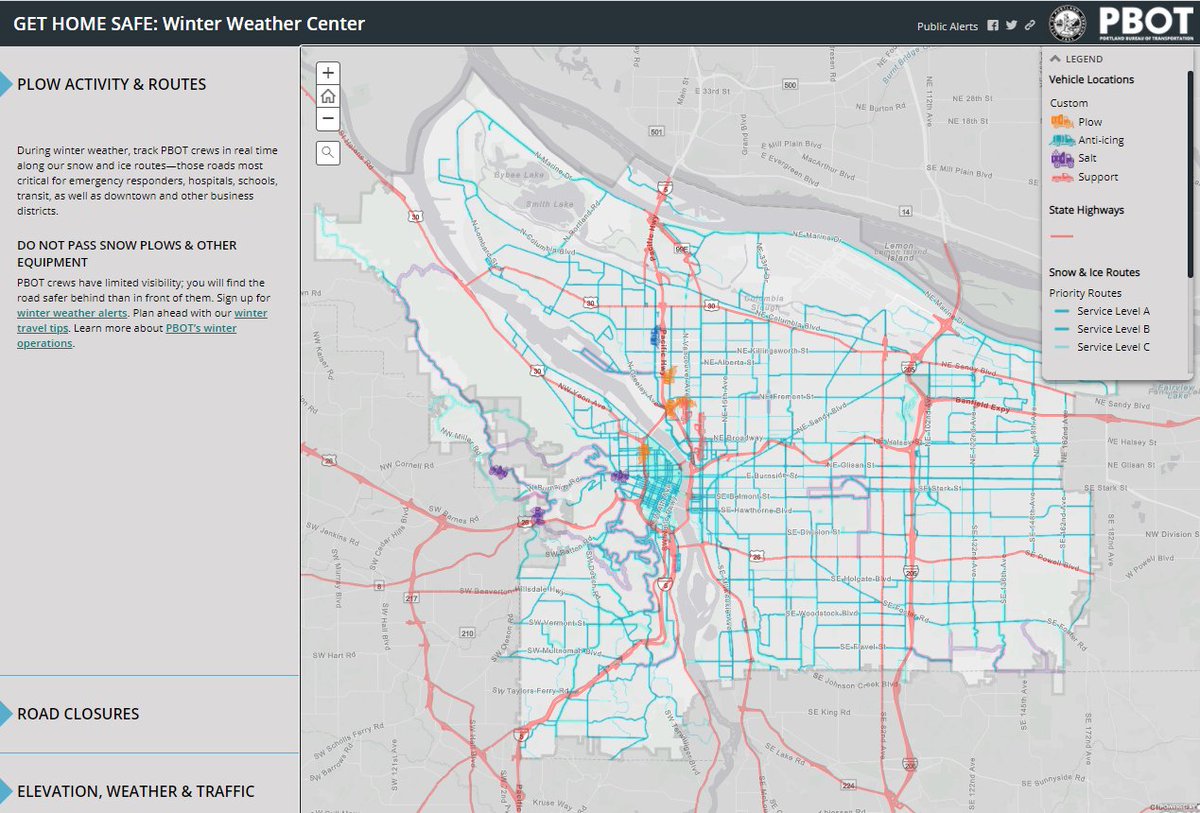Click the Support vehicle icon in legend
1200x813 pixels.
click(x=1062, y=176)
